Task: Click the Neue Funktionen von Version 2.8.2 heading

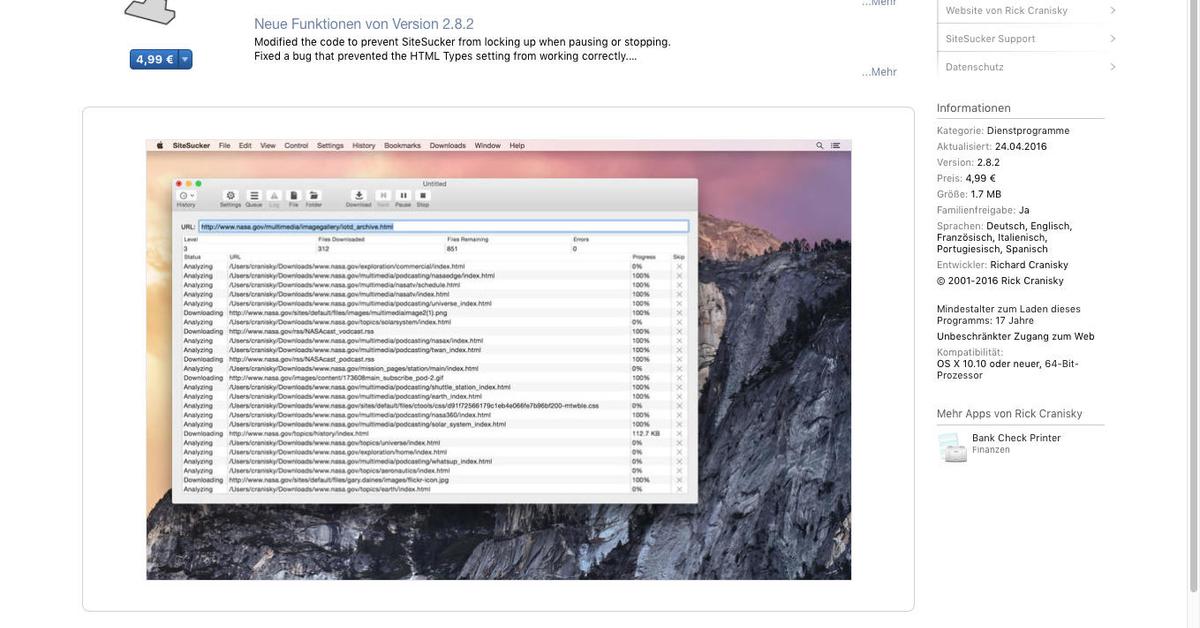Action: (364, 24)
